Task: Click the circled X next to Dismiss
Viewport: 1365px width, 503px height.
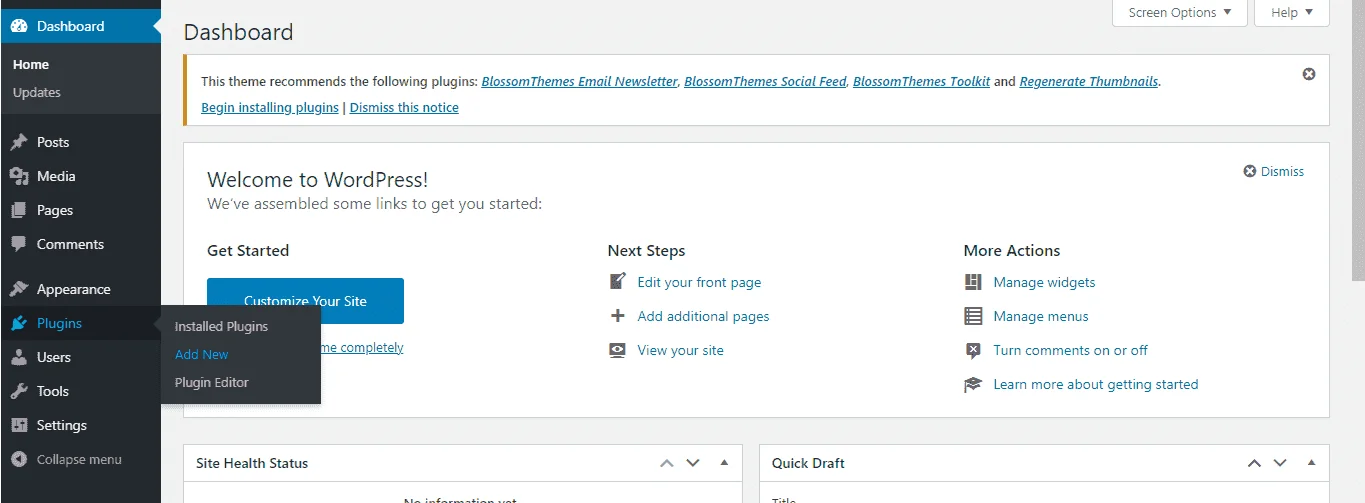Action: click(1249, 171)
